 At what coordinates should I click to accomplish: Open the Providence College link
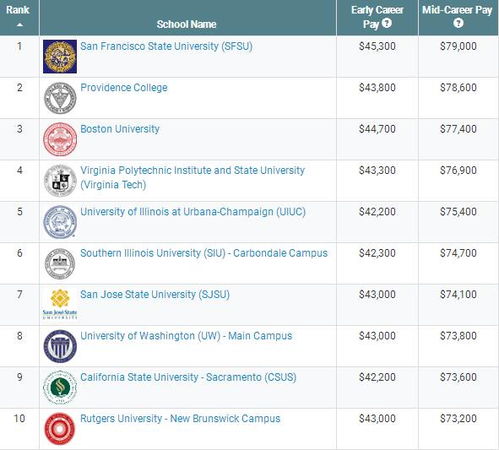coord(124,87)
